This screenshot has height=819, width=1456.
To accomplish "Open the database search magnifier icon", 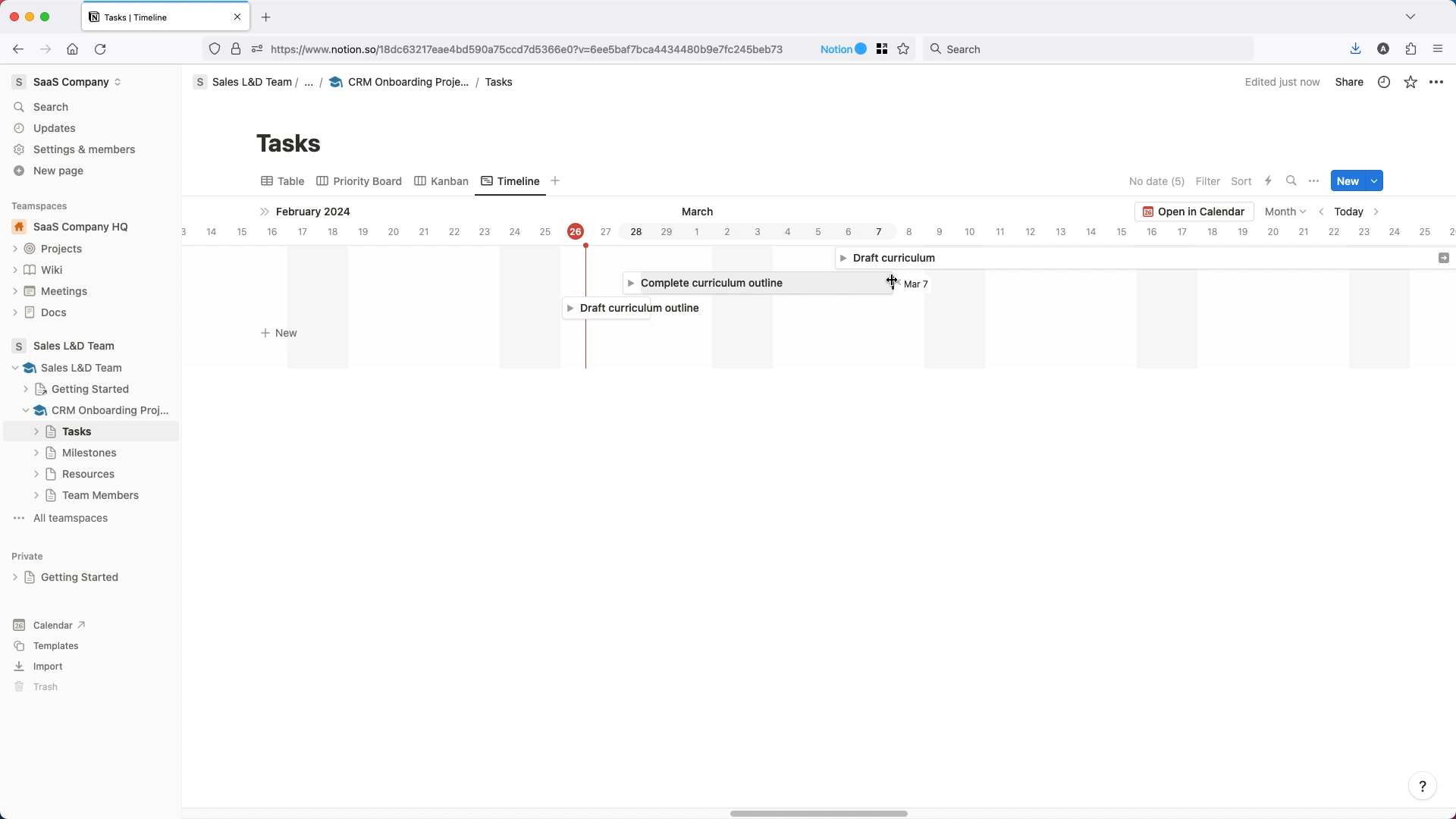I will (1291, 181).
